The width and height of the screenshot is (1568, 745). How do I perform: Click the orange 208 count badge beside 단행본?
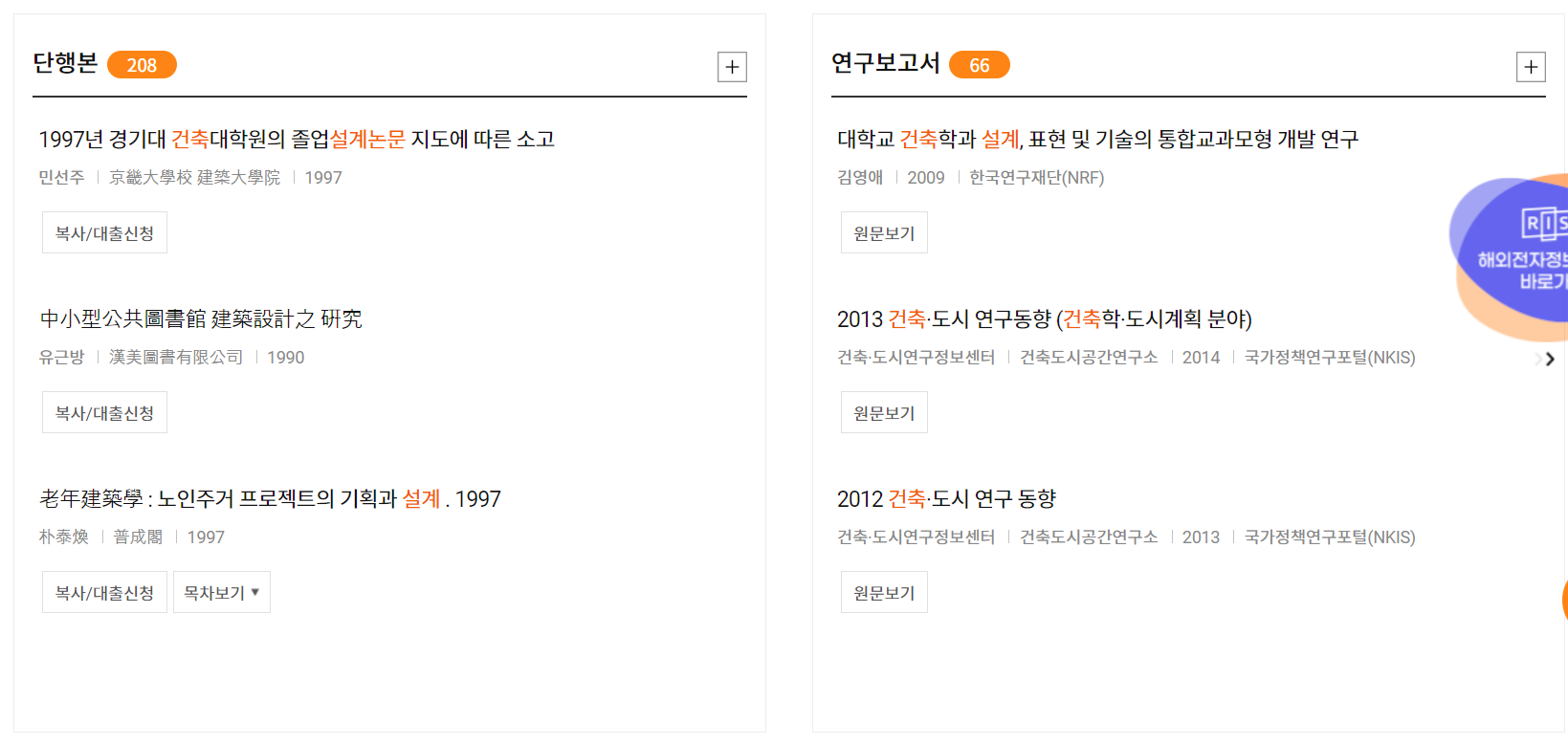pos(142,65)
